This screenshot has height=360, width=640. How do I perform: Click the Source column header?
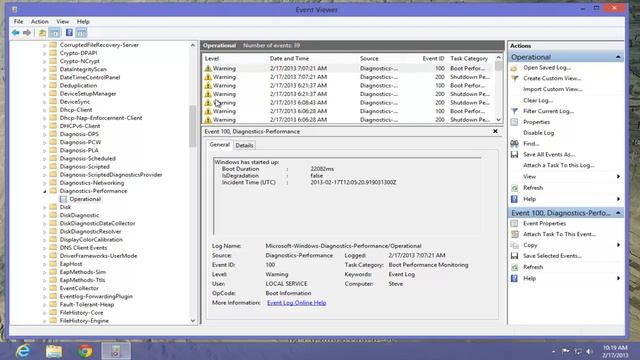click(369, 59)
